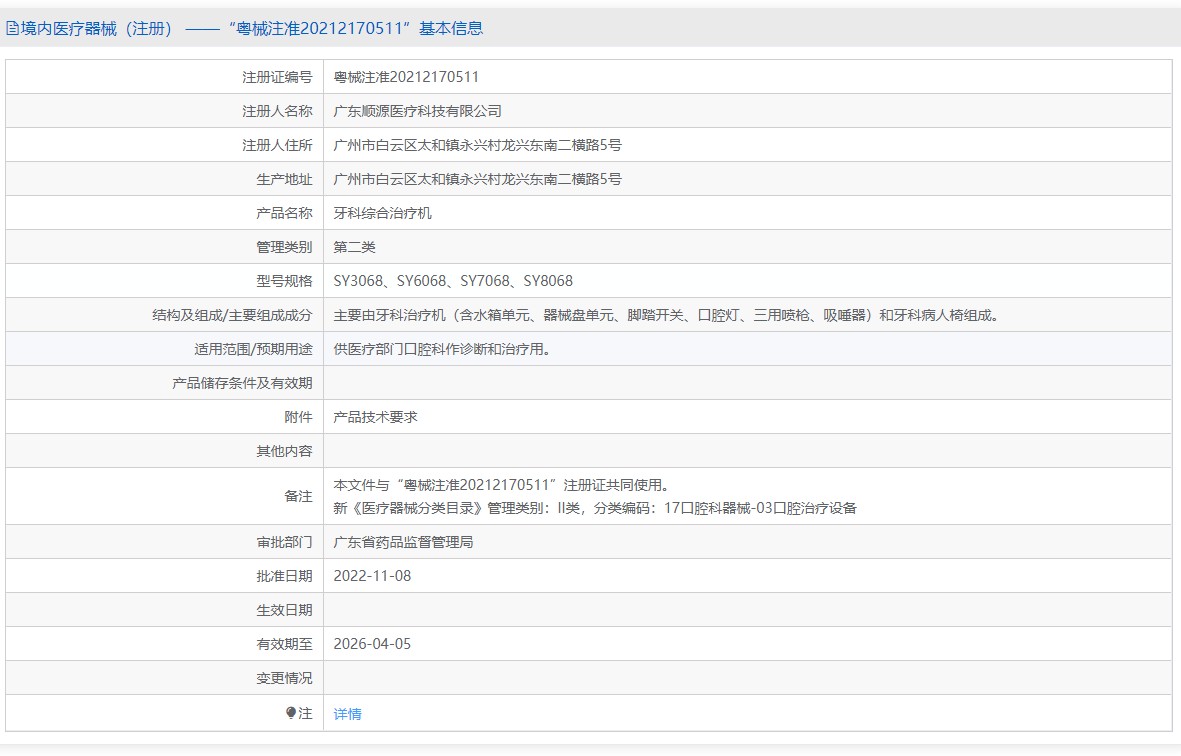Click company name 广东顺源医疗科技有限公司

pos(417,111)
